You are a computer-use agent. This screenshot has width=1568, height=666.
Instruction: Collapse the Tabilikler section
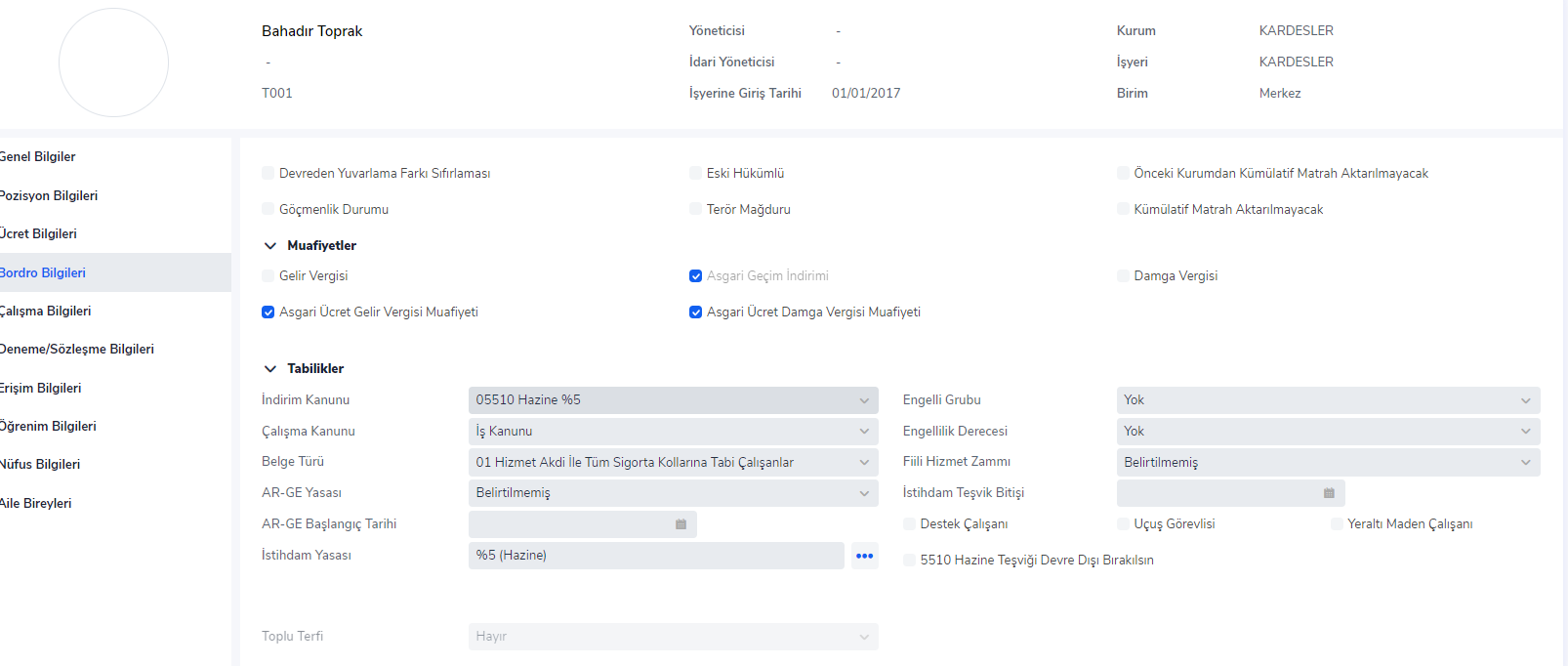point(270,369)
